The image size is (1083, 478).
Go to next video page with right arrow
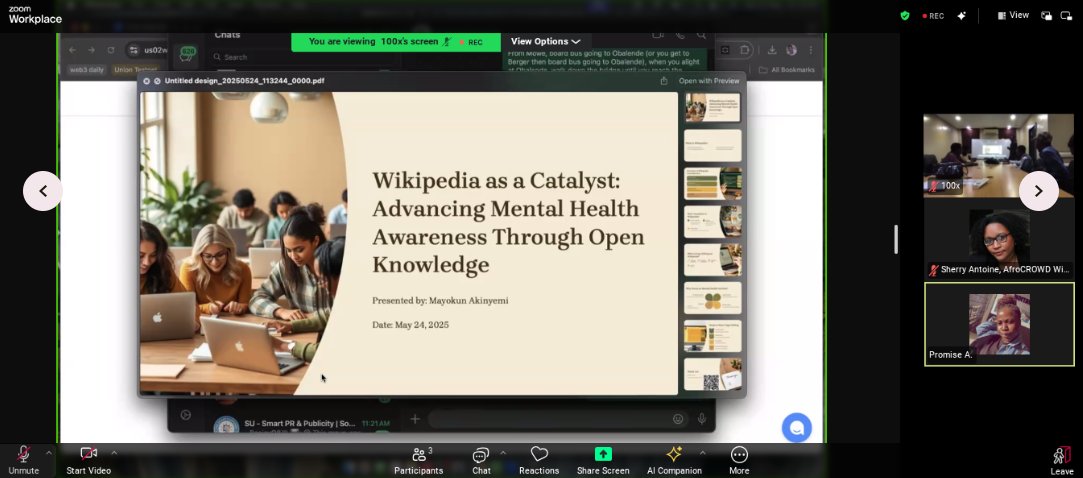[1038, 191]
